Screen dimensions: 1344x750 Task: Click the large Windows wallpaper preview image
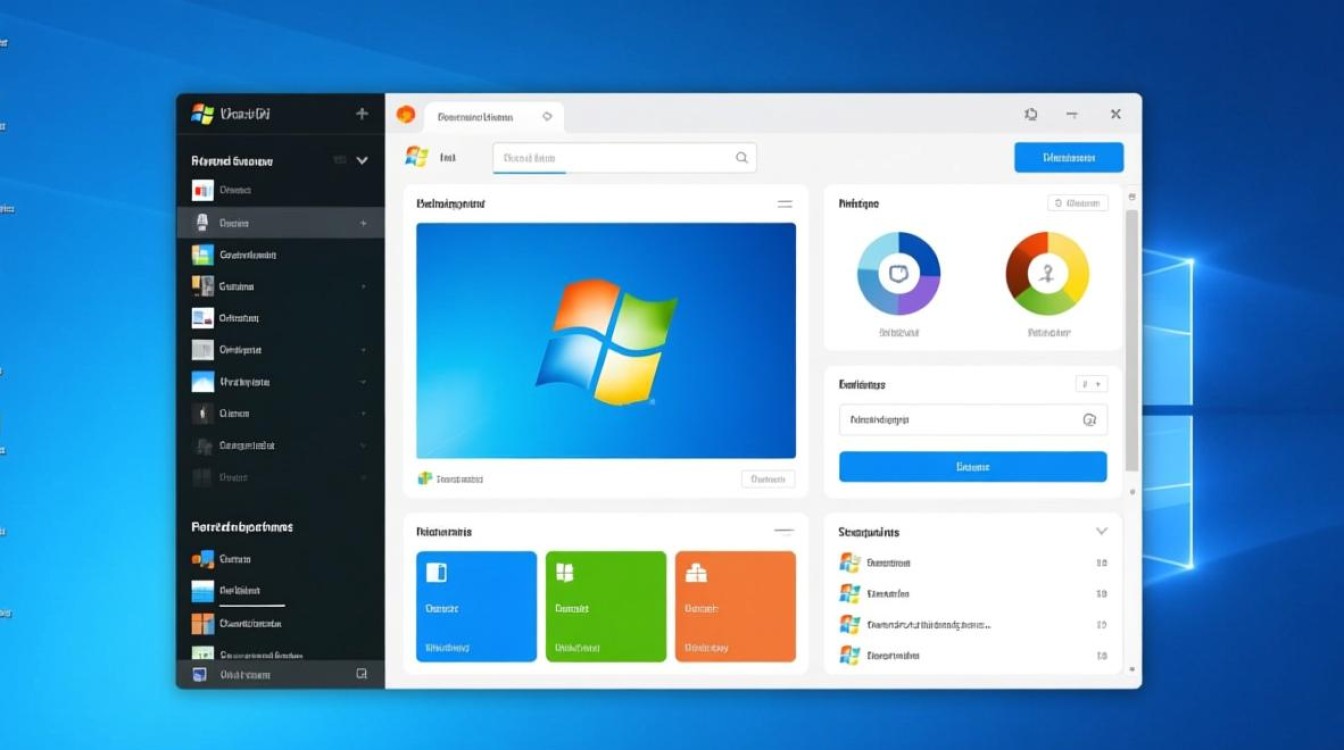(605, 340)
